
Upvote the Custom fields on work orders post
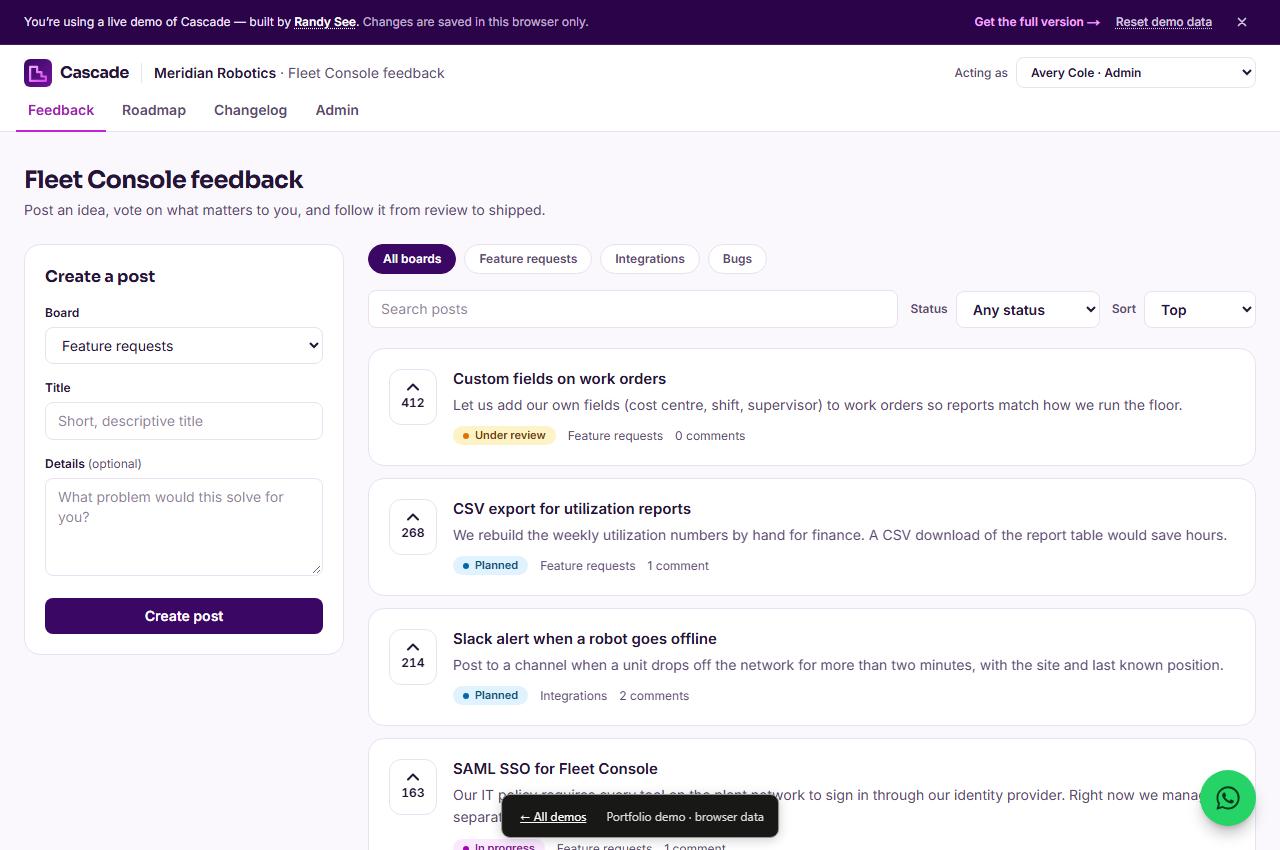coord(413,397)
